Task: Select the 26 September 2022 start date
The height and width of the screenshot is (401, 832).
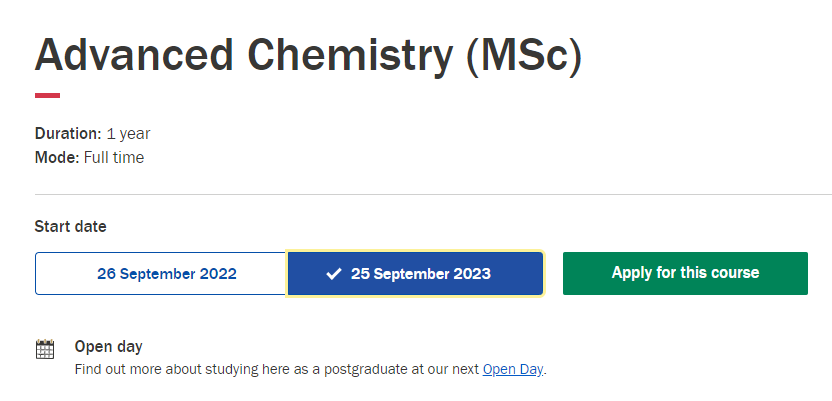Action: click(162, 274)
